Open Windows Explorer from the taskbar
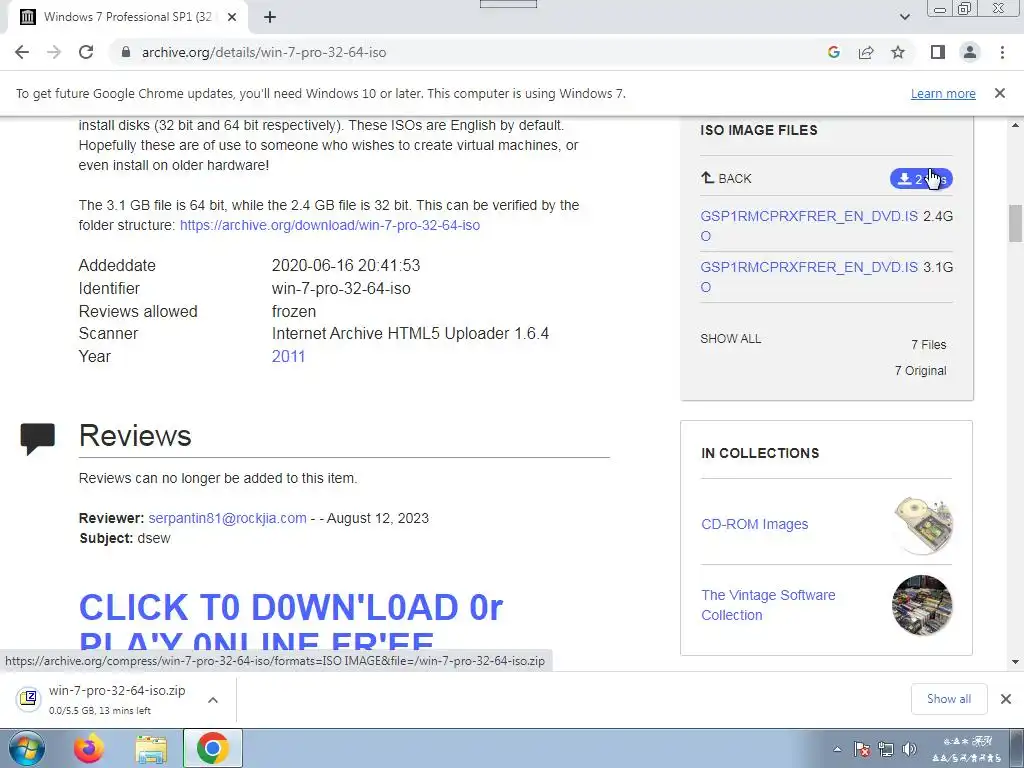 [x=151, y=749]
